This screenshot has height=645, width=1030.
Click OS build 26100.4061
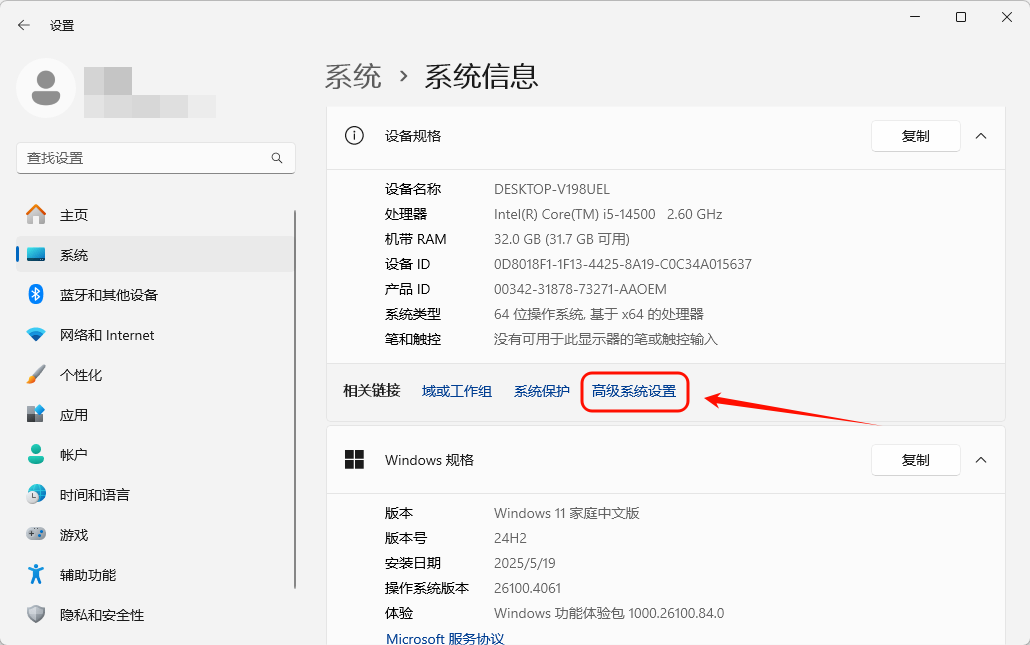coord(527,588)
